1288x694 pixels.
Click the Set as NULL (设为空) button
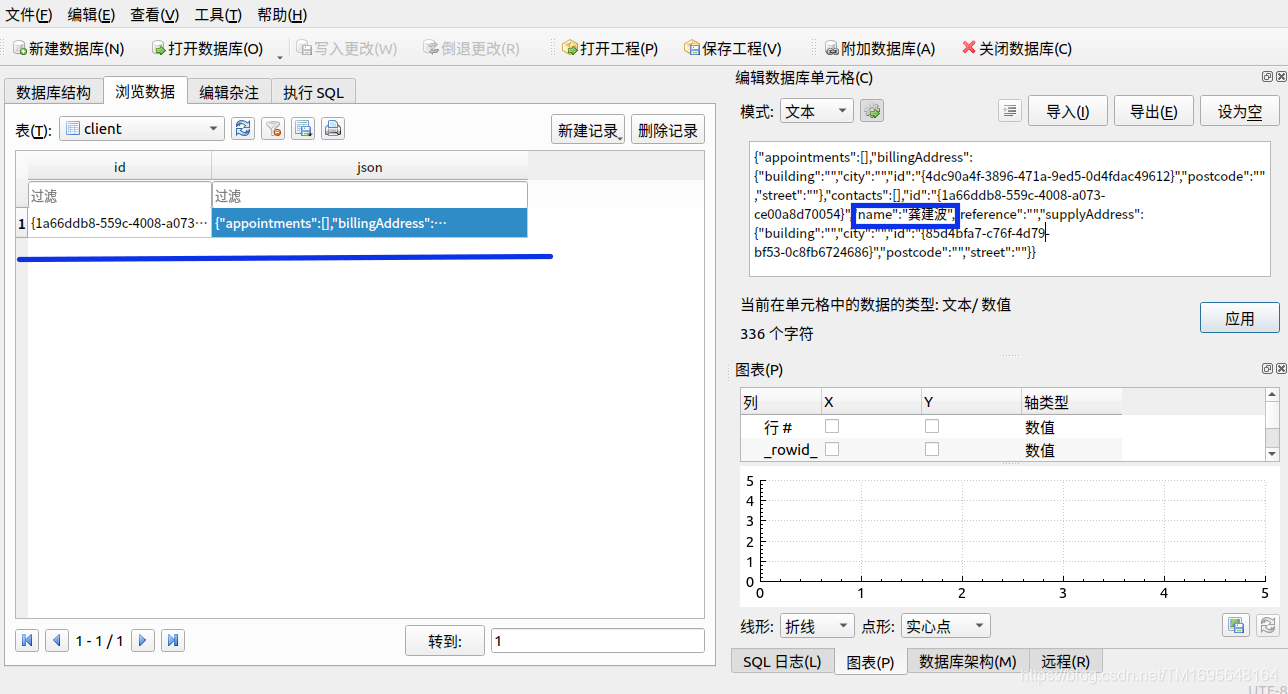point(1240,111)
